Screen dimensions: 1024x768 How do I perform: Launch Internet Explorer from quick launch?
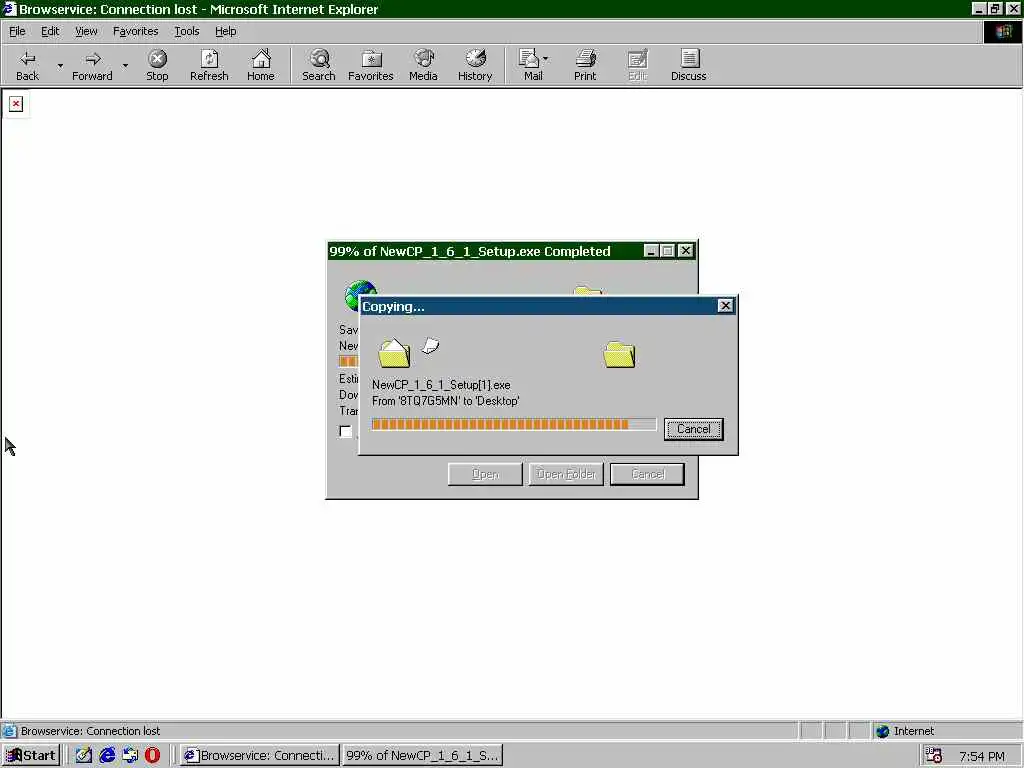pos(107,756)
